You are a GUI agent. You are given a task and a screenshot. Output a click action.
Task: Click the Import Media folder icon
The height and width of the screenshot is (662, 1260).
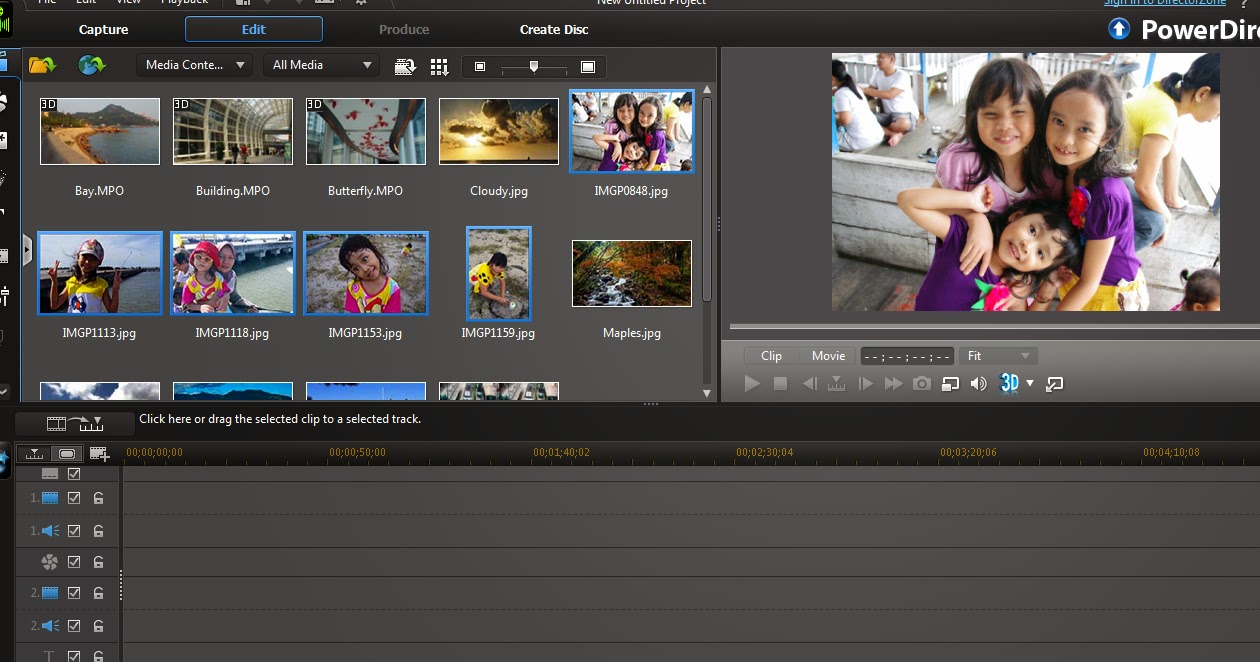tap(42, 66)
